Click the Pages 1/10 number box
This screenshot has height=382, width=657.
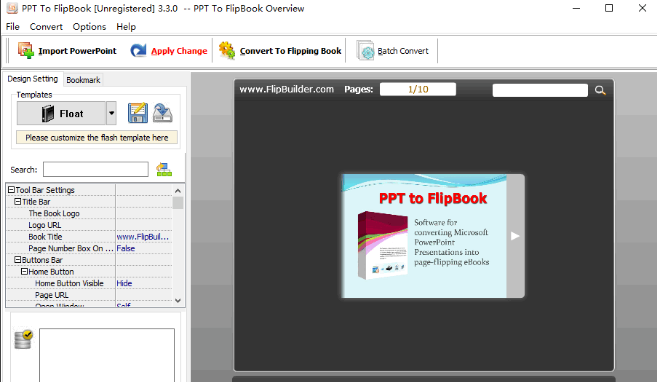(418, 89)
